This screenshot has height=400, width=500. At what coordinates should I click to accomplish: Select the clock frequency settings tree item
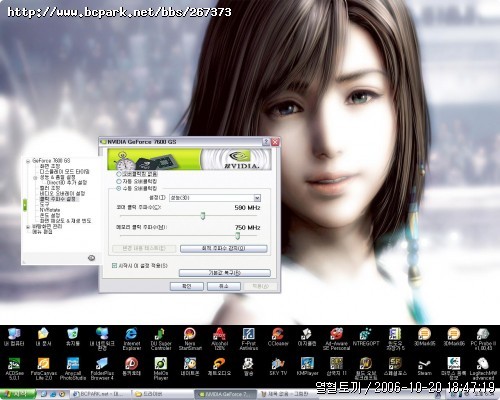coord(58,199)
